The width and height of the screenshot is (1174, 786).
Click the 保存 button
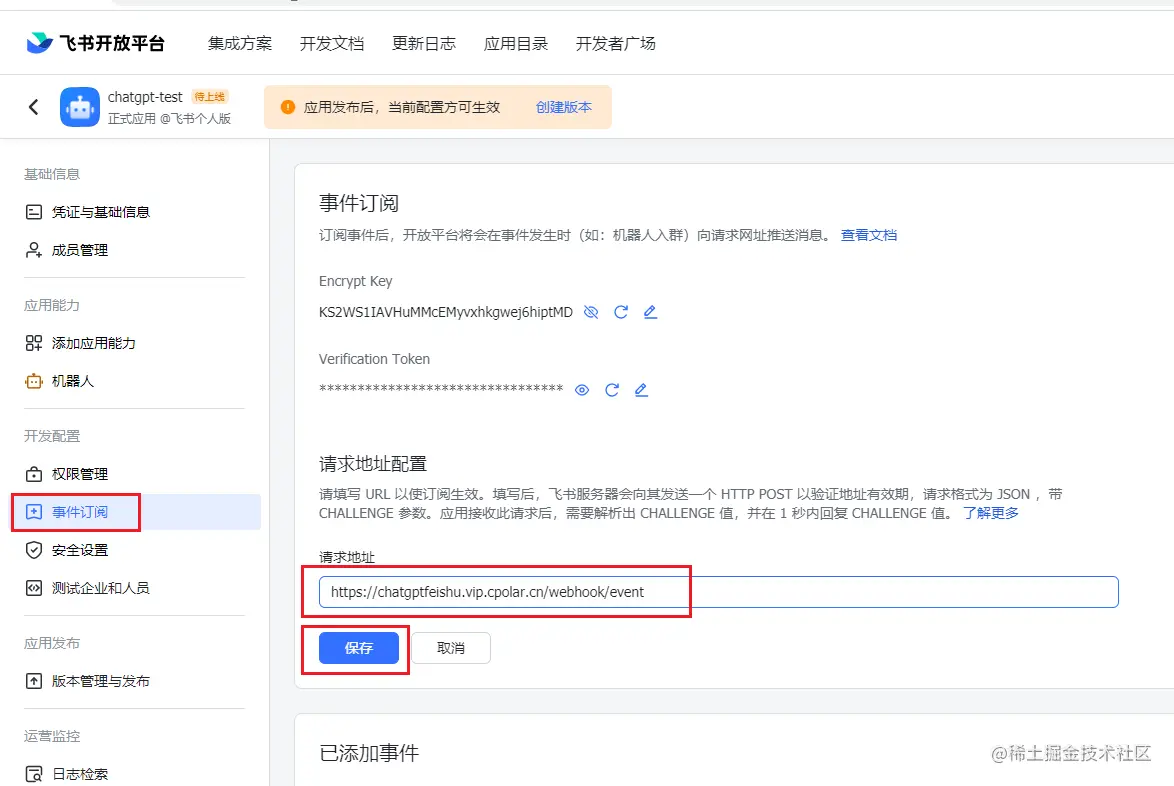(359, 648)
